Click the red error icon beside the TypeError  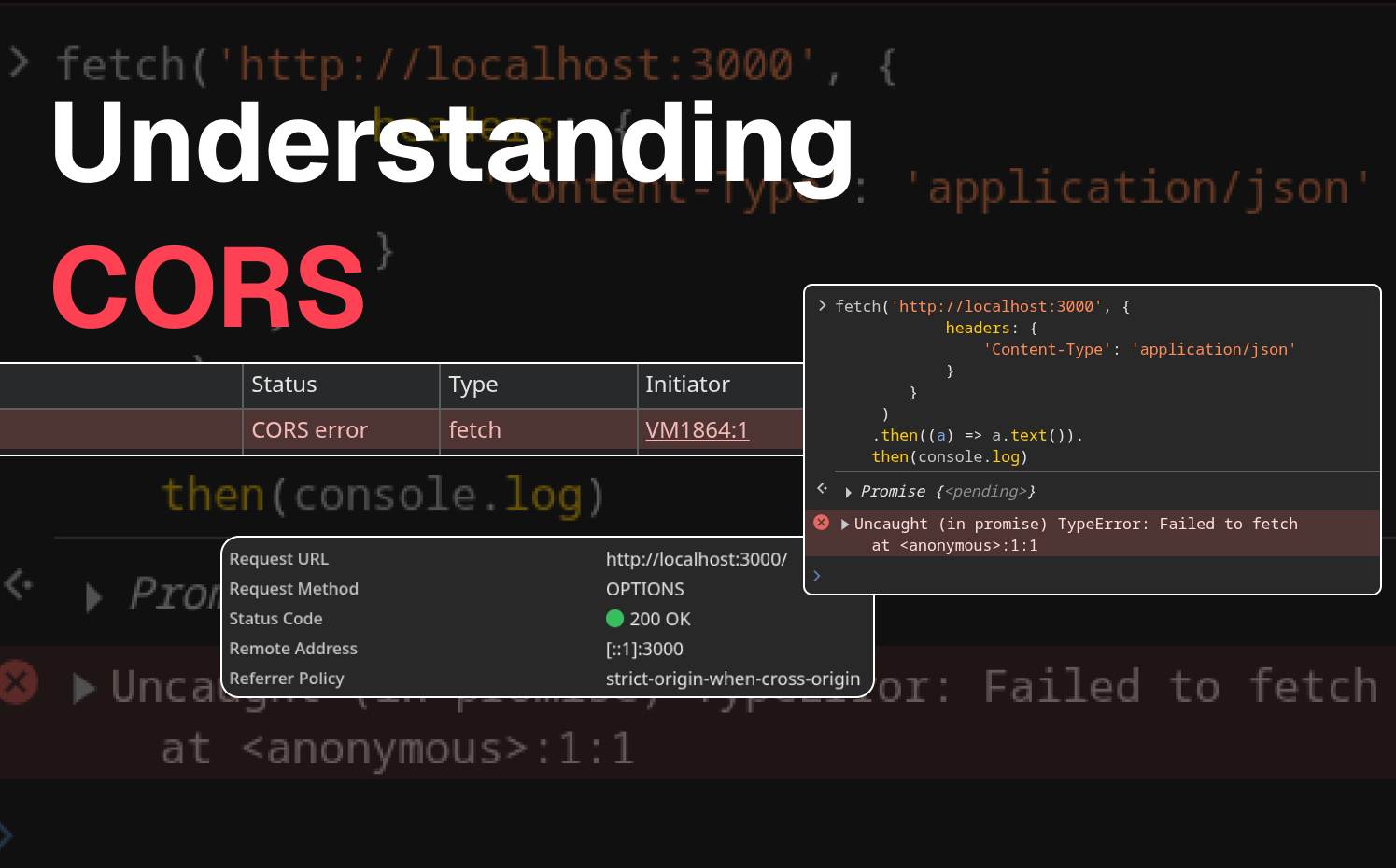tap(821, 522)
